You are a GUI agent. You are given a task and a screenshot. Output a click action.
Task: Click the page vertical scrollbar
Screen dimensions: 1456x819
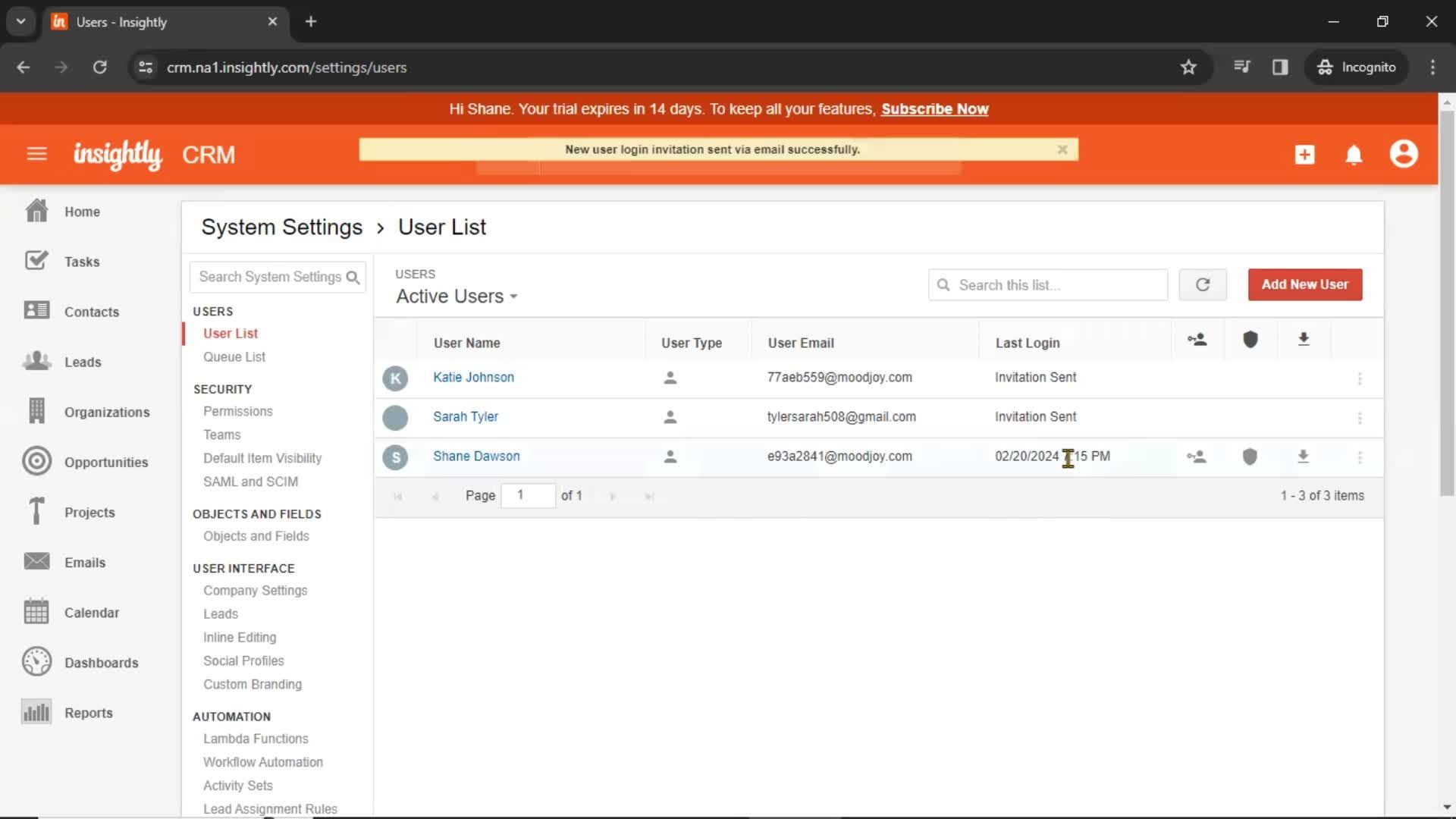(1447, 303)
